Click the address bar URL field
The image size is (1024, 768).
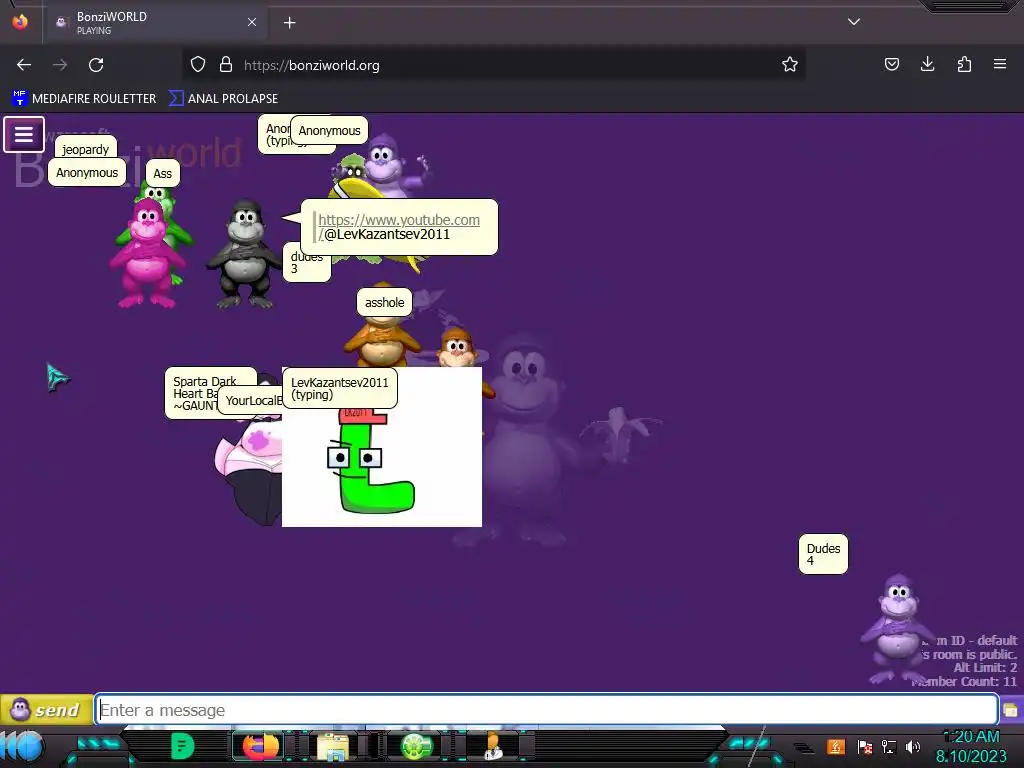pos(496,65)
